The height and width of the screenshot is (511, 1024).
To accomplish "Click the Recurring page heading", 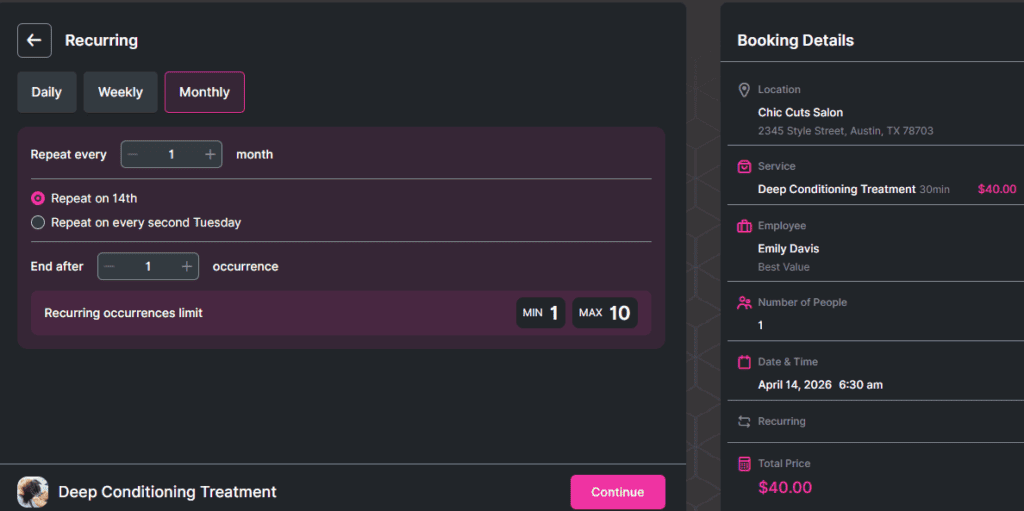I will point(101,41).
